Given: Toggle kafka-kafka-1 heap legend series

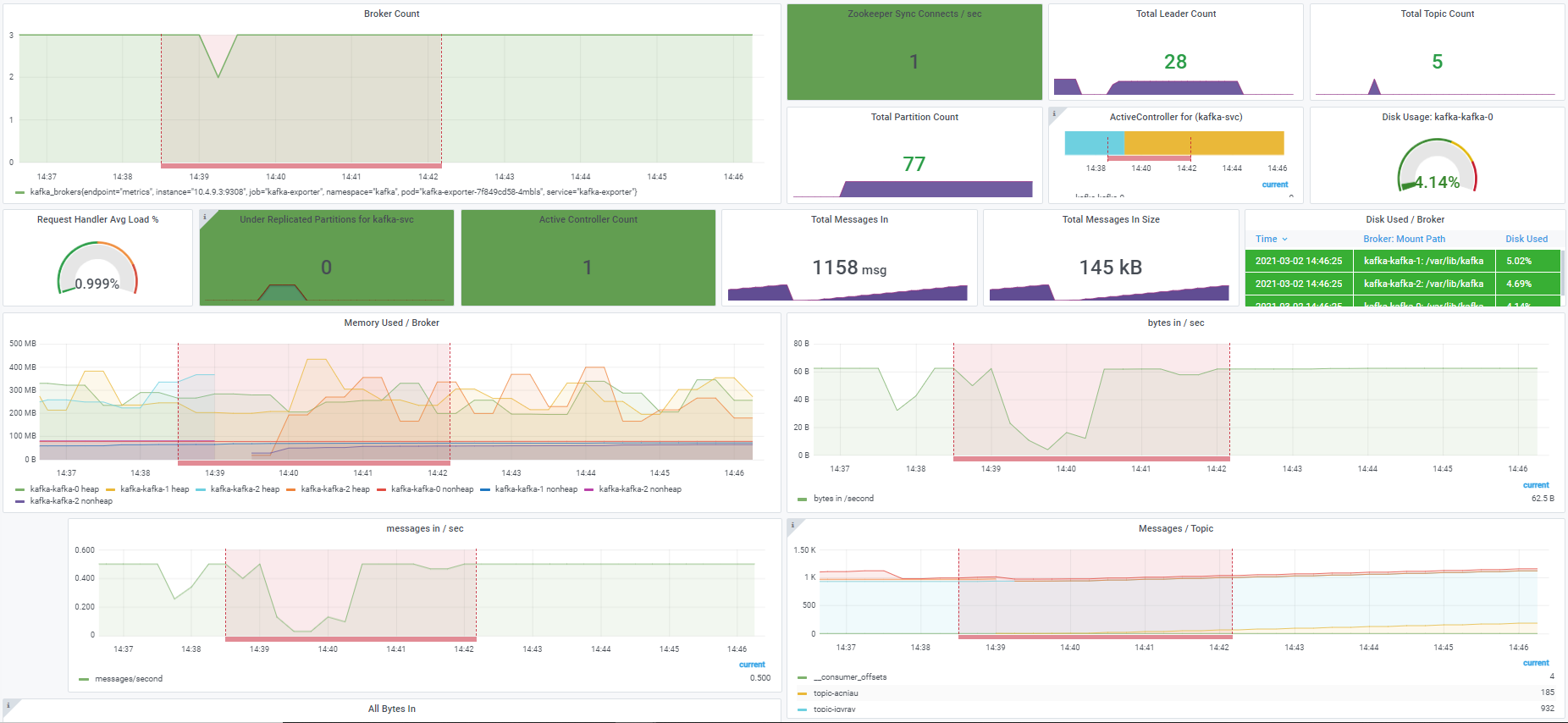Looking at the screenshot, I should 155,489.
